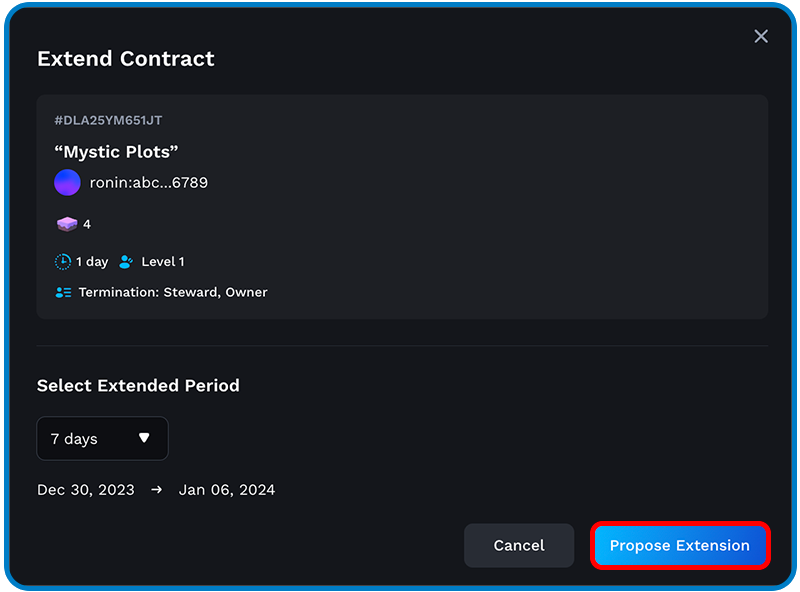Click the termination list icon
Screen dimensions: 800x592
click(x=63, y=292)
